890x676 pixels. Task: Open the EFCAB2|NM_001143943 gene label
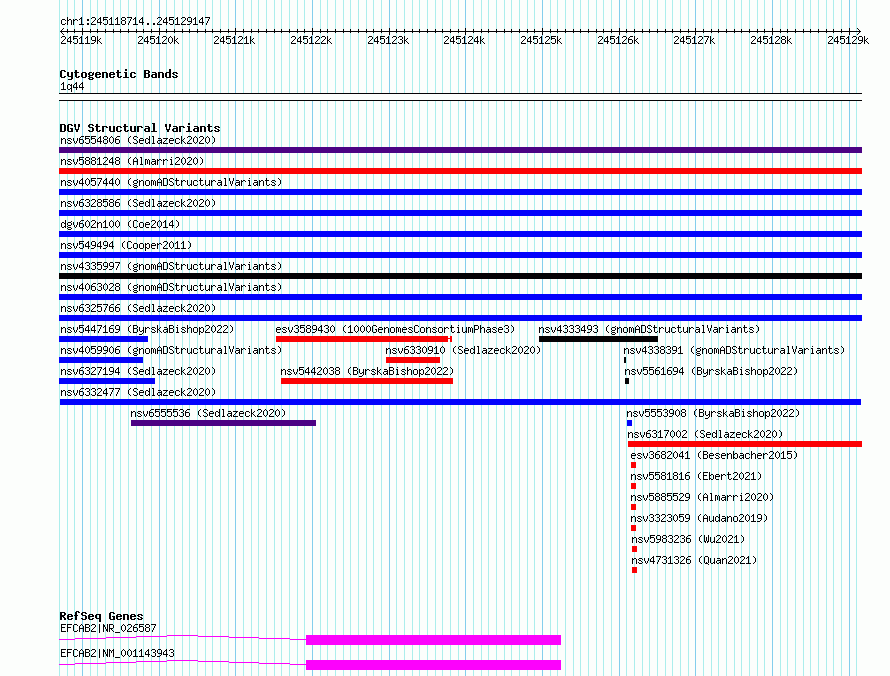117,653
